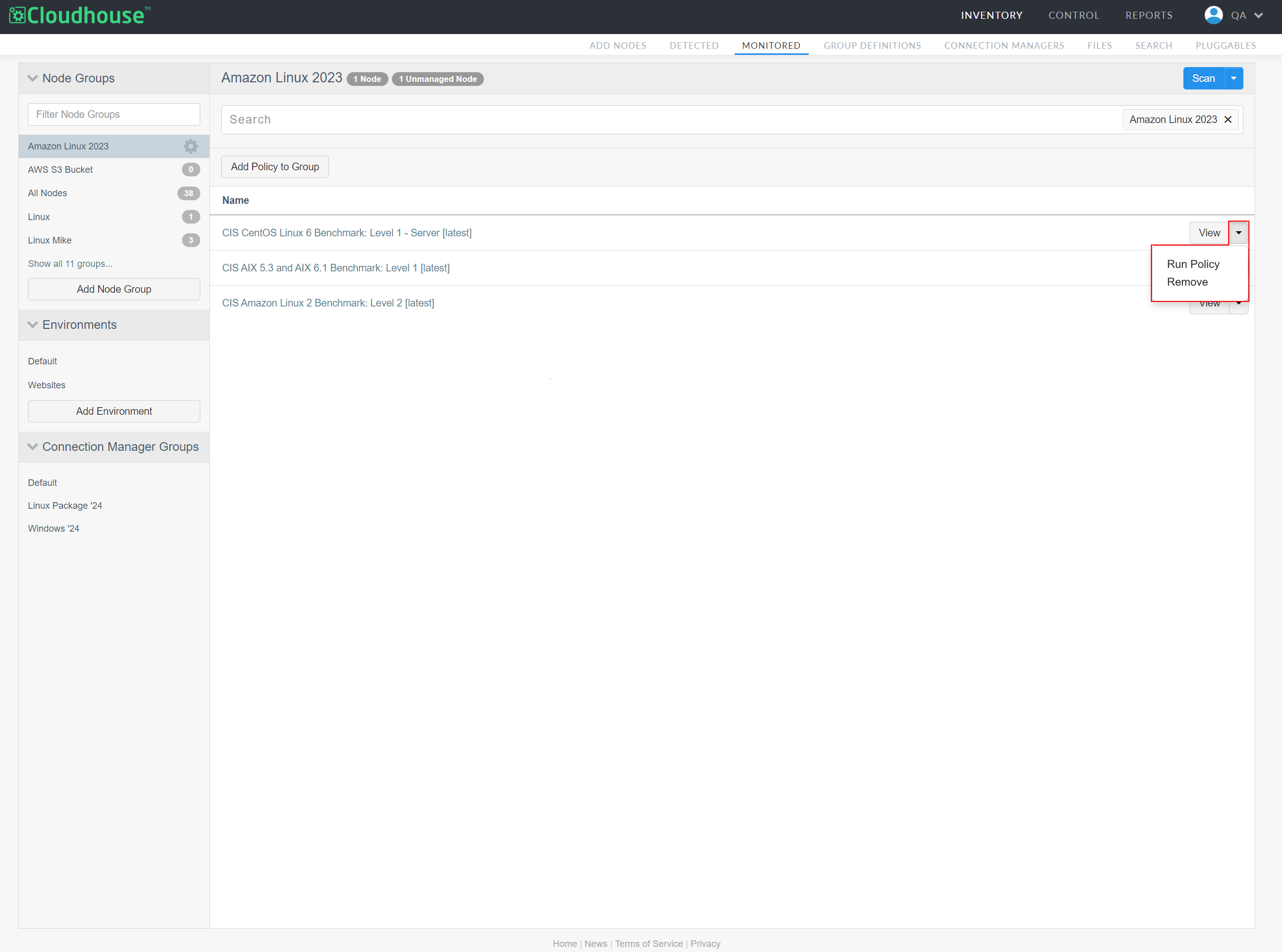Open the Connection Managers tab
This screenshot has width=1282, height=952.
coord(1004,46)
